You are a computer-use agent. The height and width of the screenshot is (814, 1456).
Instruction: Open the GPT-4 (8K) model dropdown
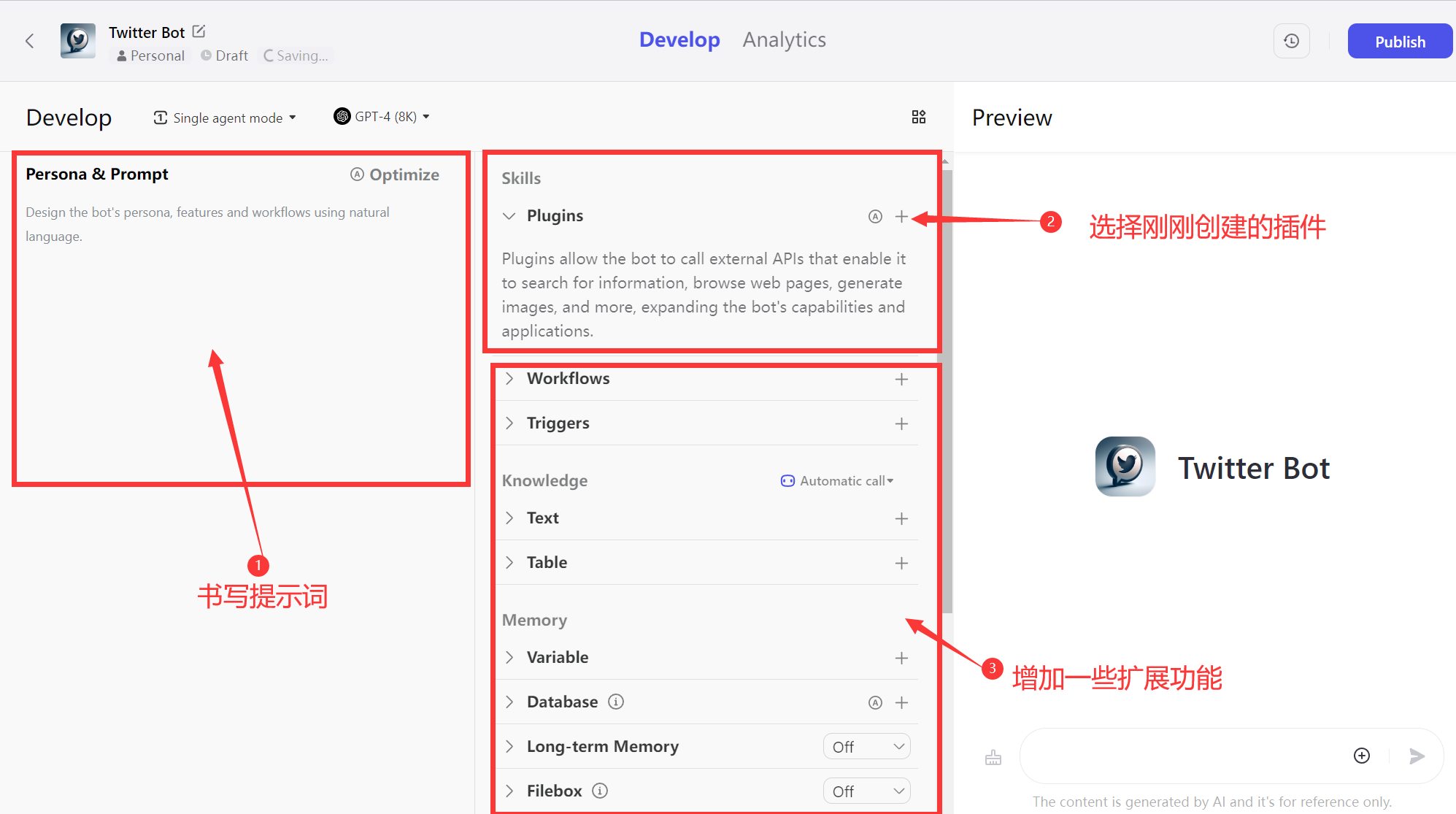(382, 116)
